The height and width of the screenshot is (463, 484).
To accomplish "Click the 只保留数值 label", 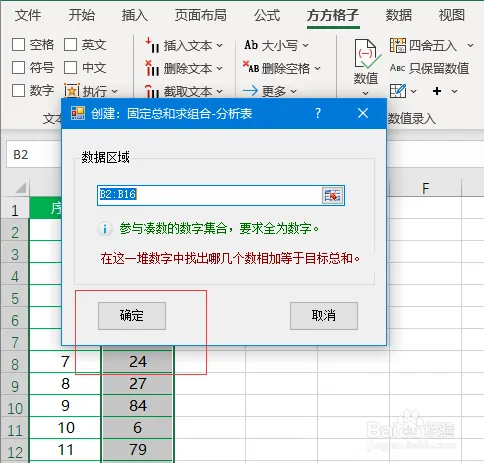I will point(439,68).
